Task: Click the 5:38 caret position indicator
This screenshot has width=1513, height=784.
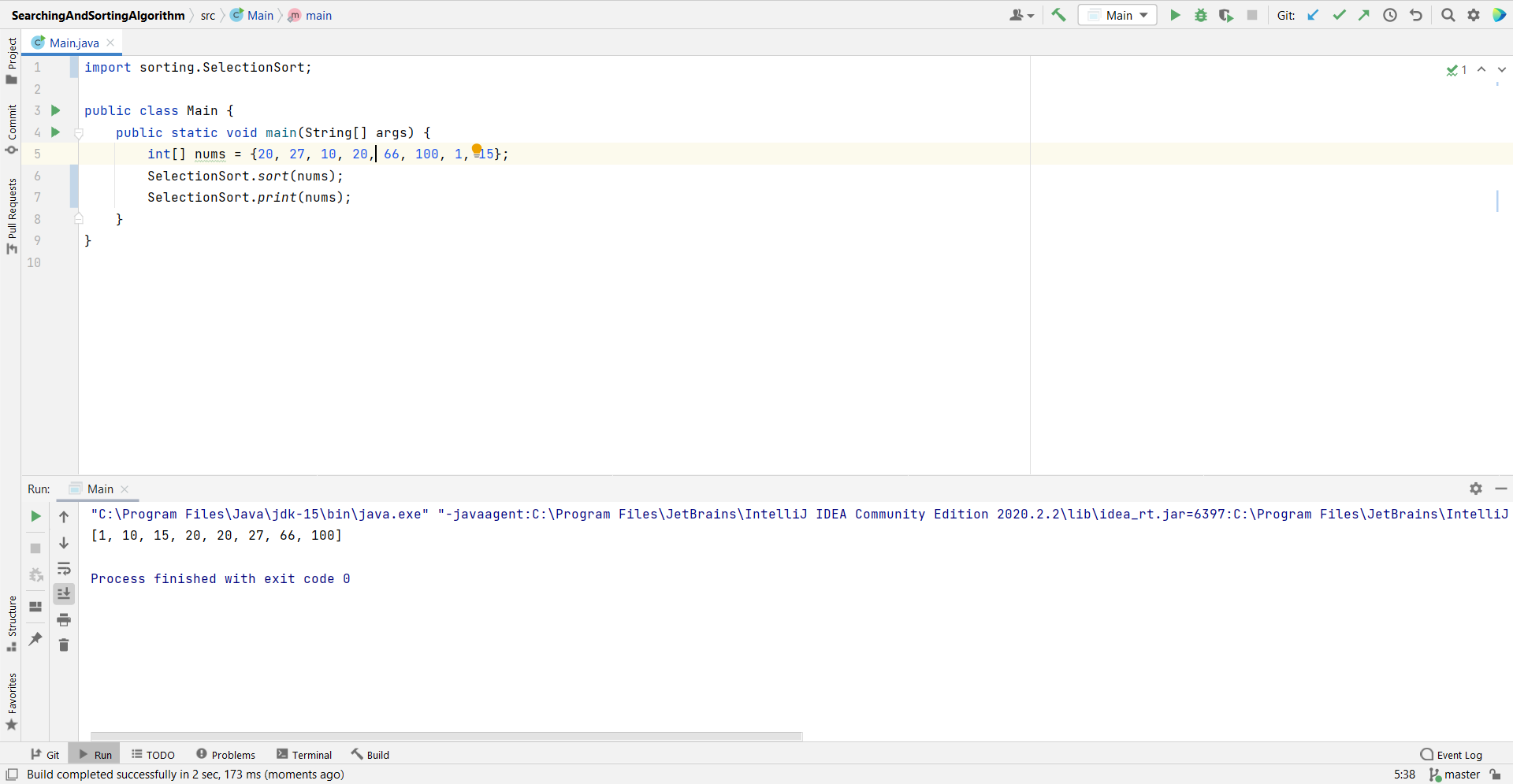Action: pyautogui.click(x=1404, y=775)
